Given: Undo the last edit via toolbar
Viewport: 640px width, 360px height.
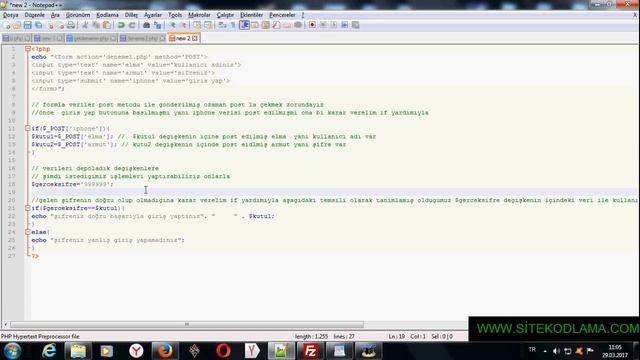Looking at the screenshot, I should point(121,25).
